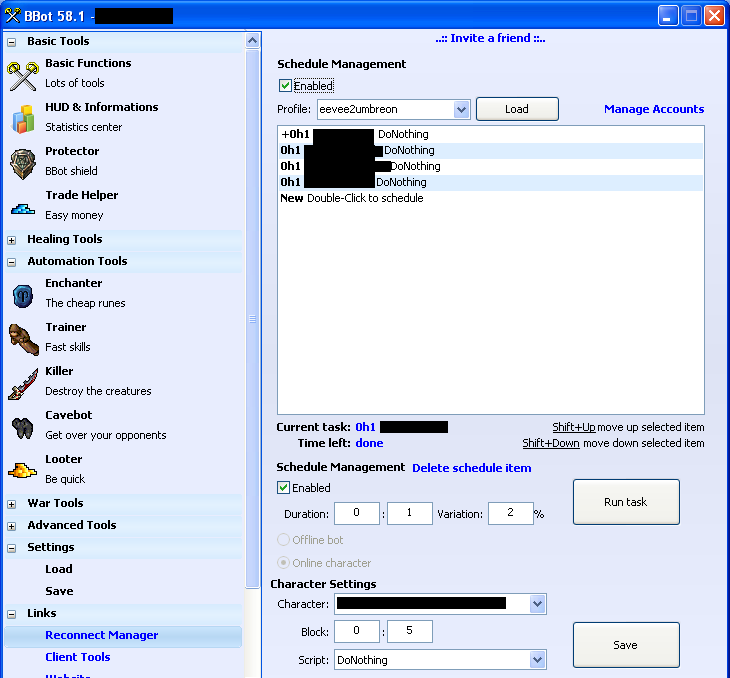Toggle the Enabled checkbox above Duration
The image size is (730, 678).
click(x=283, y=488)
